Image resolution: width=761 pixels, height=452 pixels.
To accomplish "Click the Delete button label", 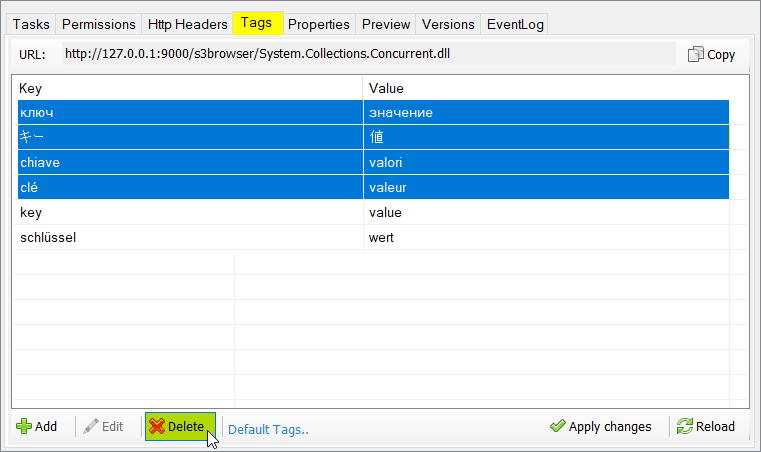I will tap(186, 426).
